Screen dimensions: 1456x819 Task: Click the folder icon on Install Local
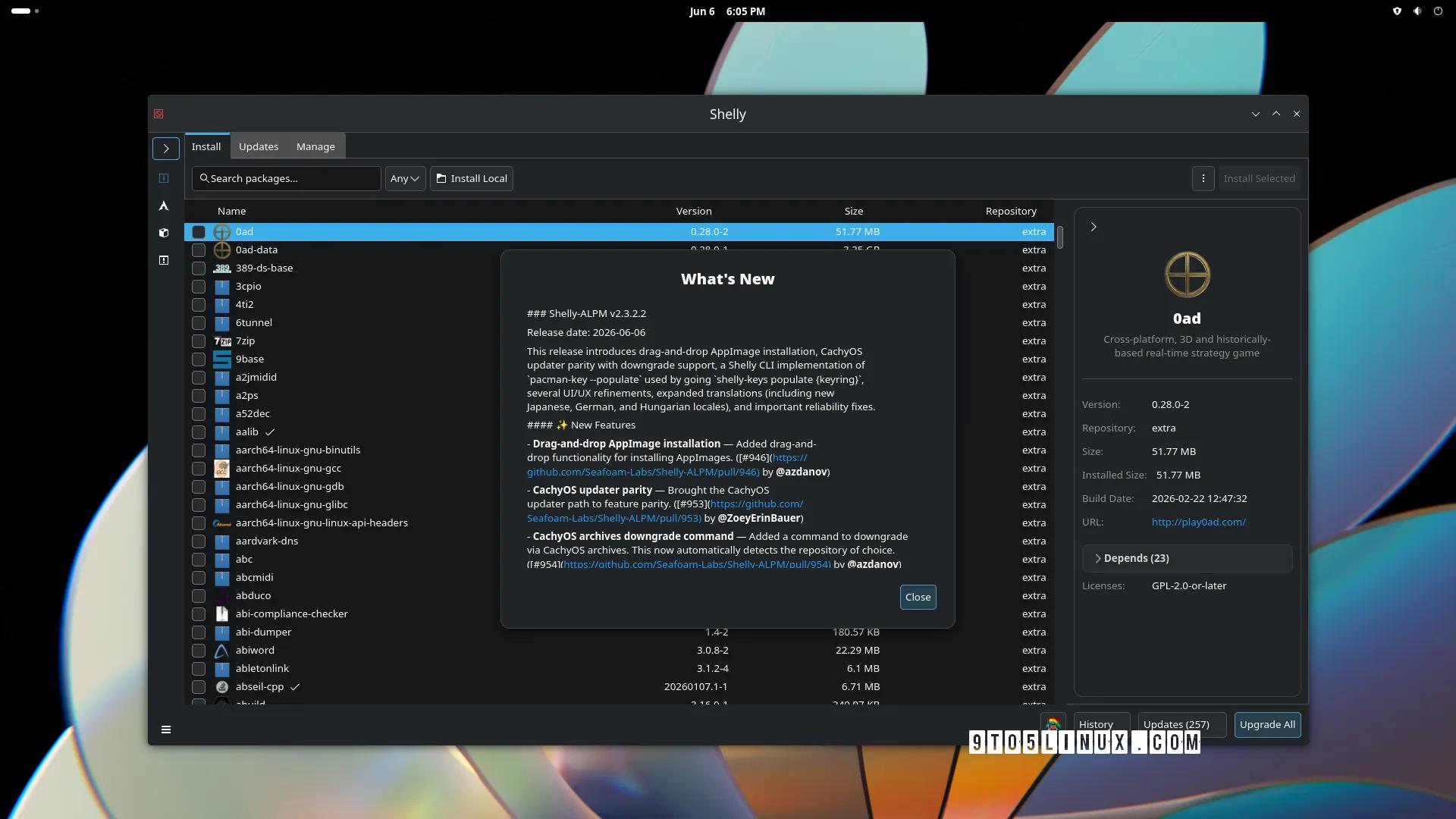(x=441, y=178)
